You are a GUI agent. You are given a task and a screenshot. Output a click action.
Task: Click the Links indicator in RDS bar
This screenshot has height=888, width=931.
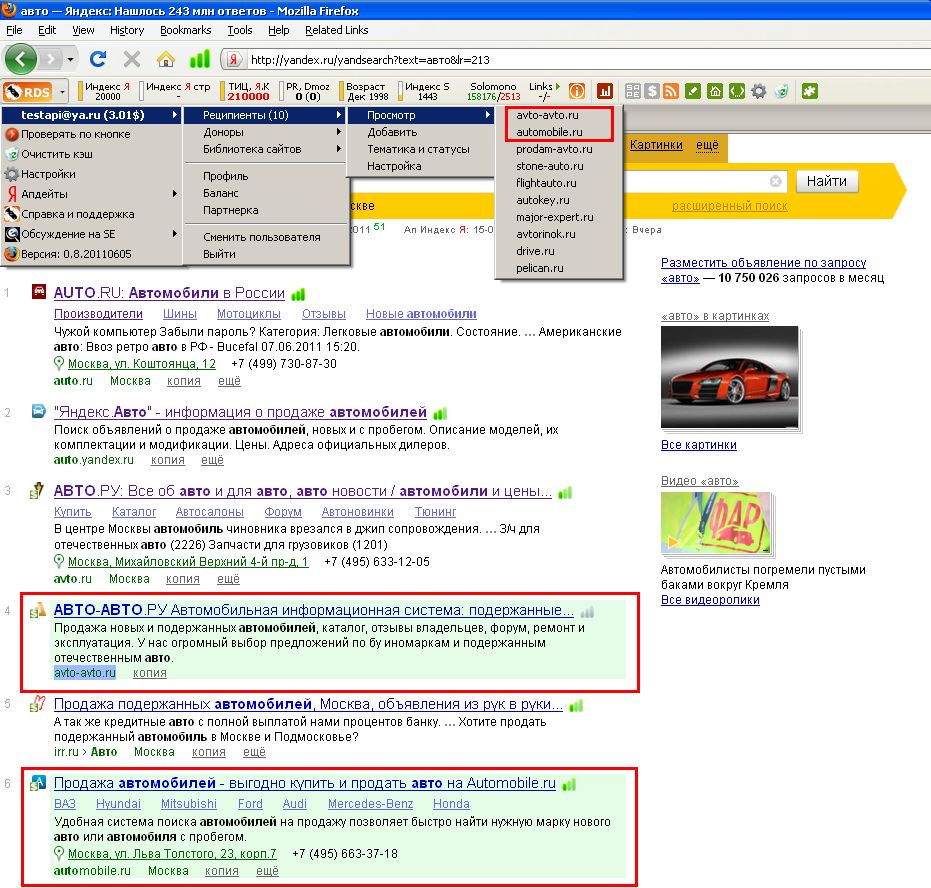tap(544, 91)
